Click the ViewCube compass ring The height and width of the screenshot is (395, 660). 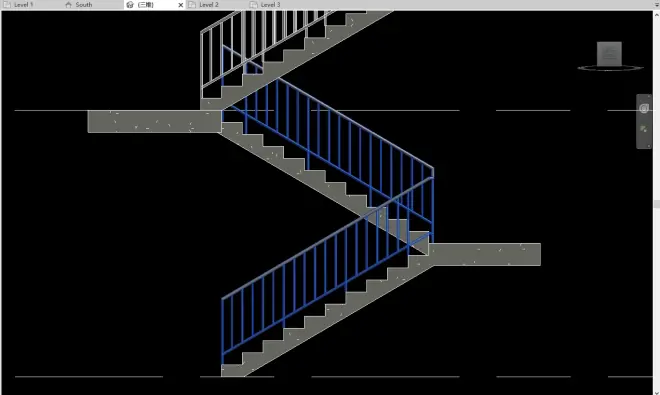point(610,68)
